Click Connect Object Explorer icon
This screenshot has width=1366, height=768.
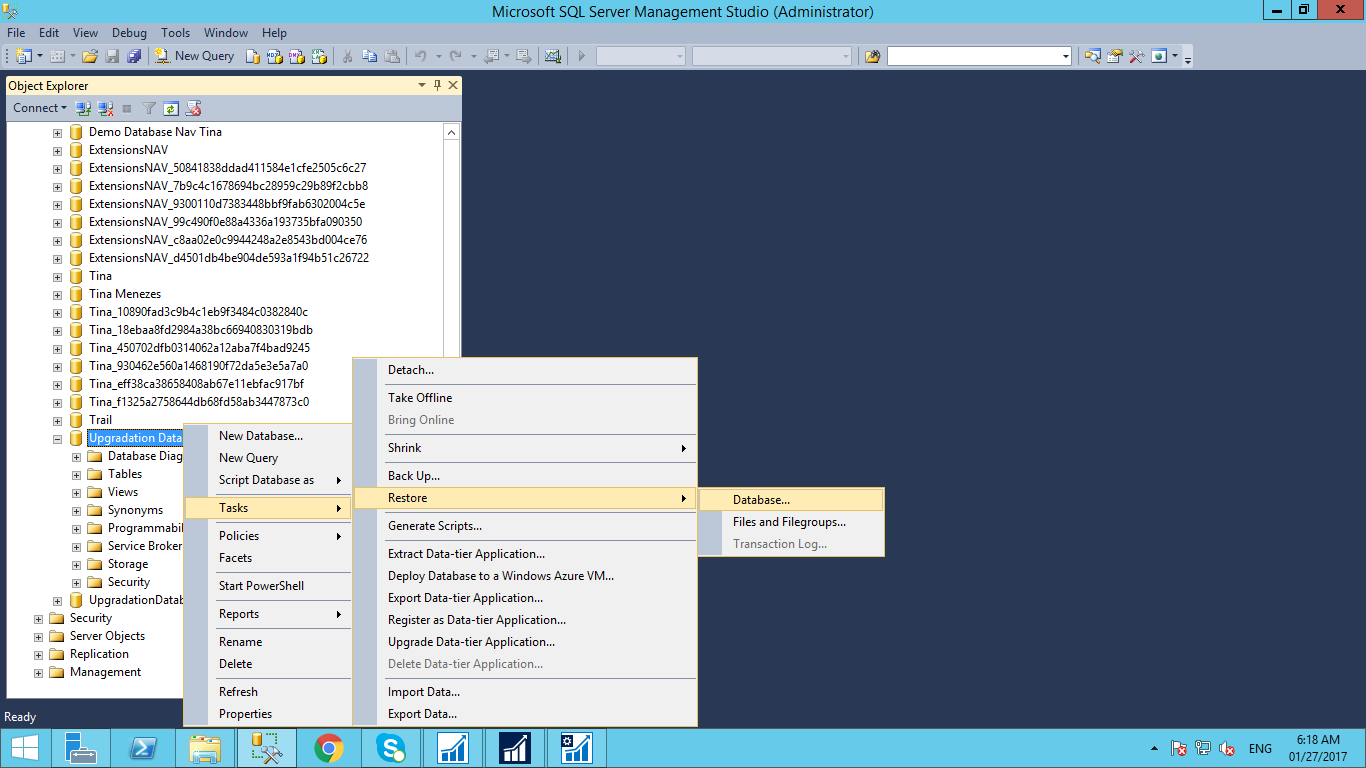[84, 108]
